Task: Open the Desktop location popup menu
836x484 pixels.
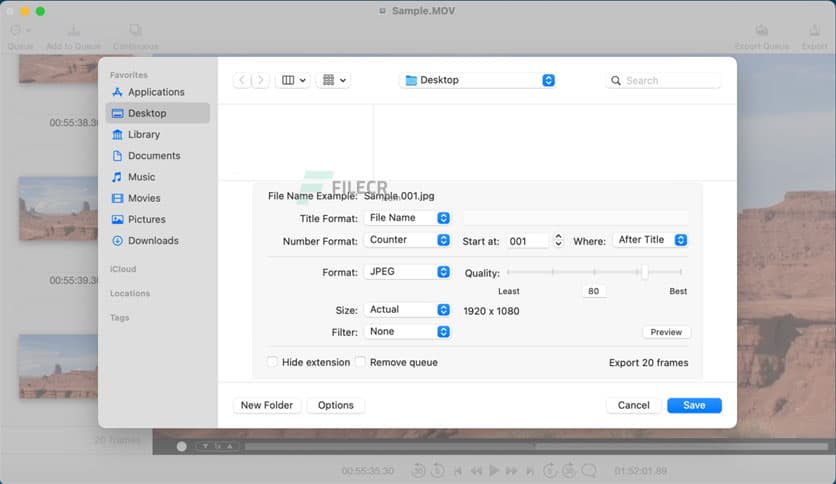Action: (477, 80)
